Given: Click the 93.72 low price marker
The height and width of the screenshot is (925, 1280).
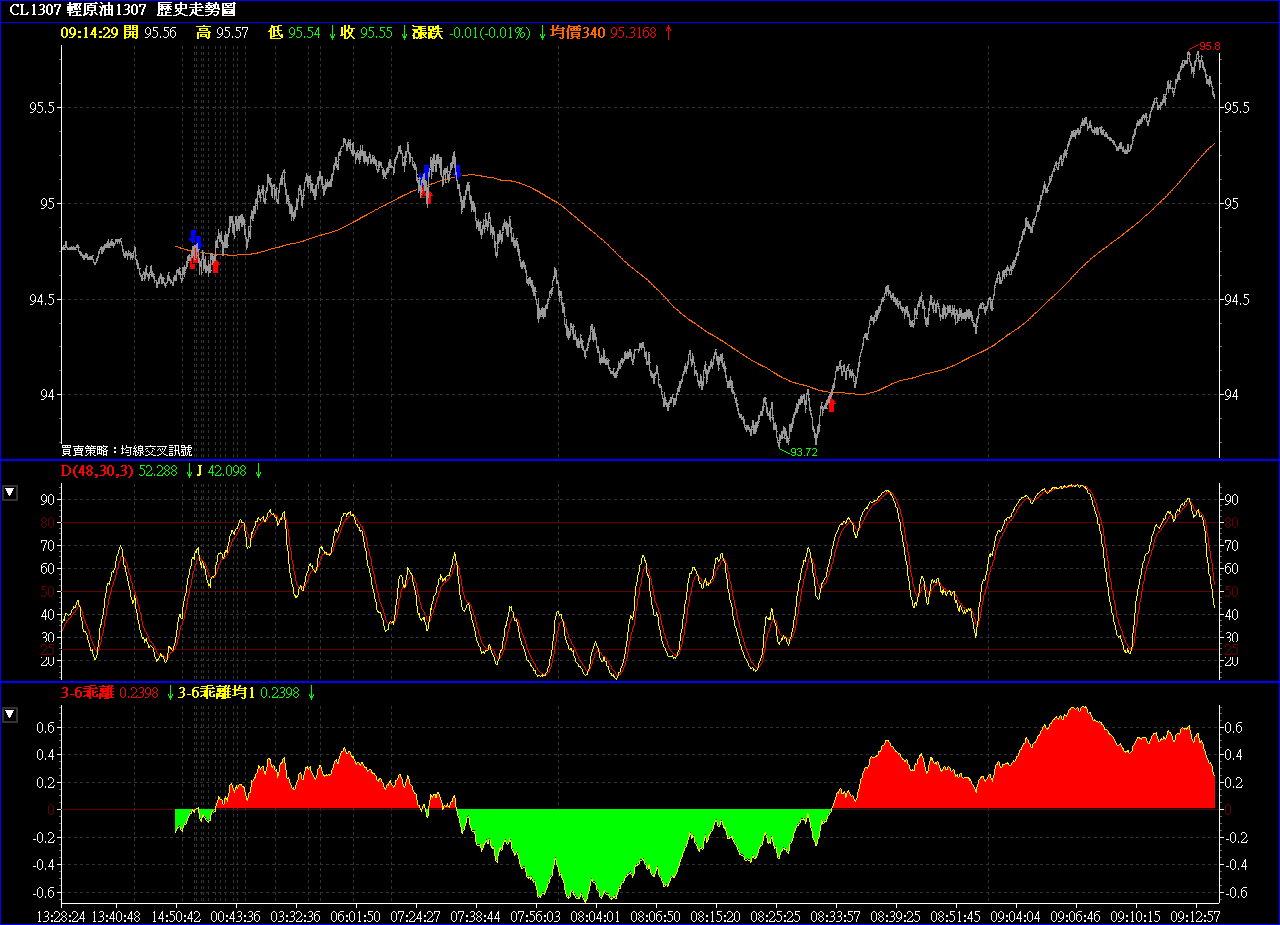Looking at the screenshot, I should (804, 452).
